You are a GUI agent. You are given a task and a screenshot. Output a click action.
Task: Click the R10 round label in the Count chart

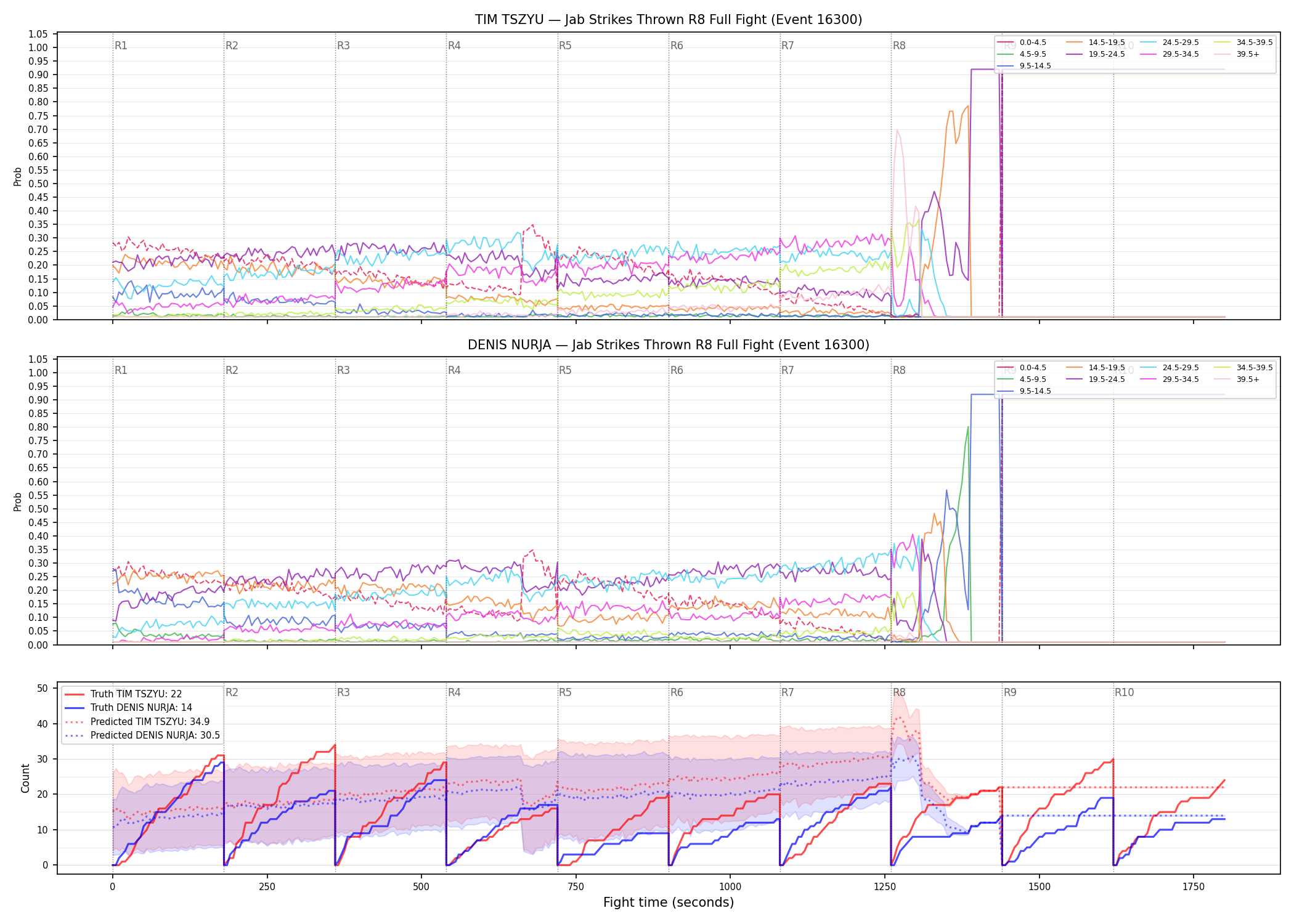point(1124,692)
